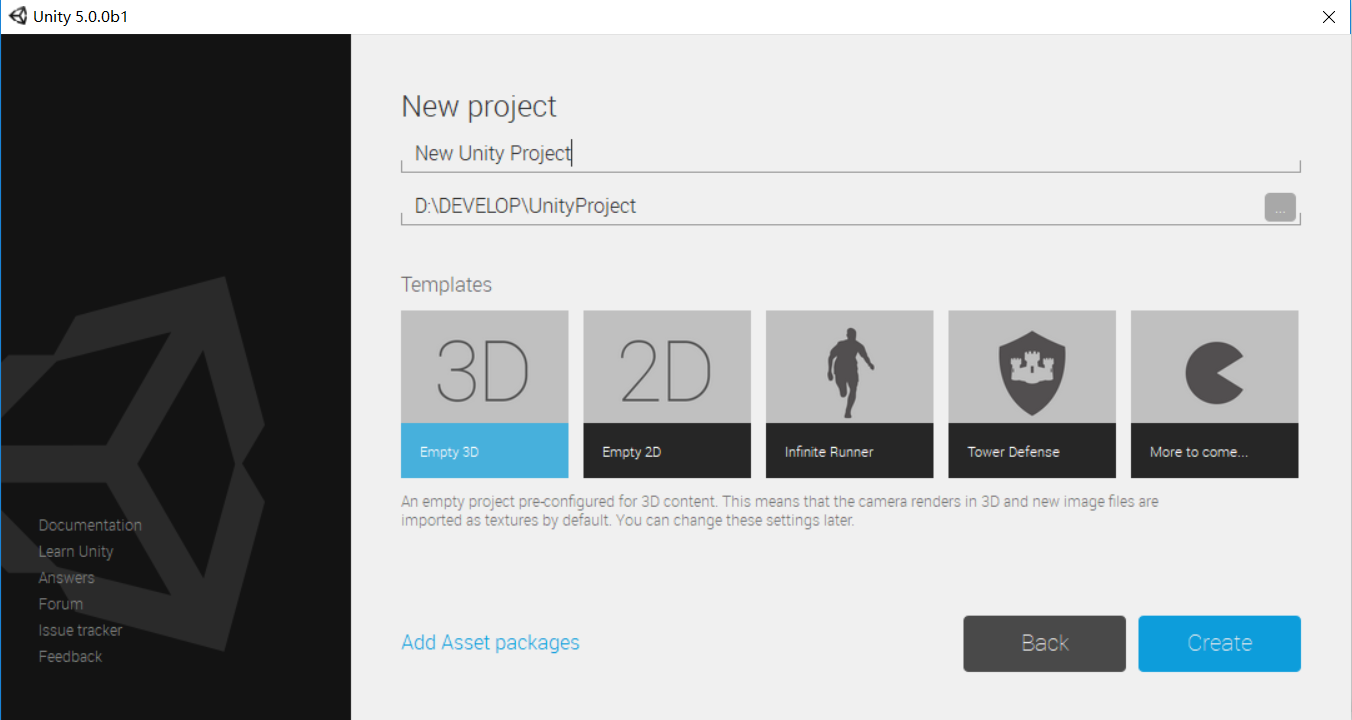The image size is (1352, 720).
Task: Click the Templates heading text
Action: (446, 284)
